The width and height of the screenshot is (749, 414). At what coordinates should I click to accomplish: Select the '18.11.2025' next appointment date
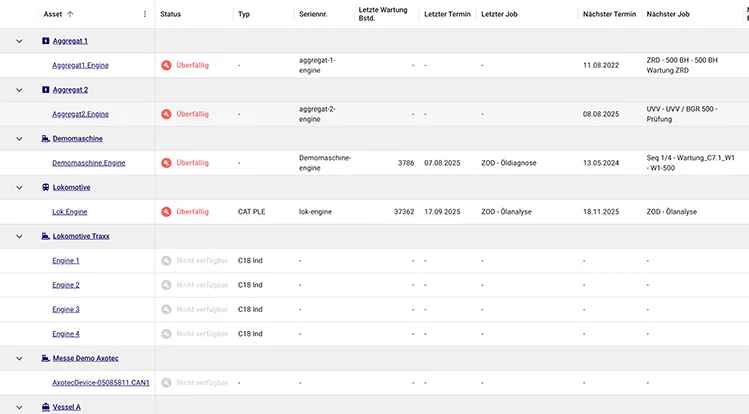(601, 212)
